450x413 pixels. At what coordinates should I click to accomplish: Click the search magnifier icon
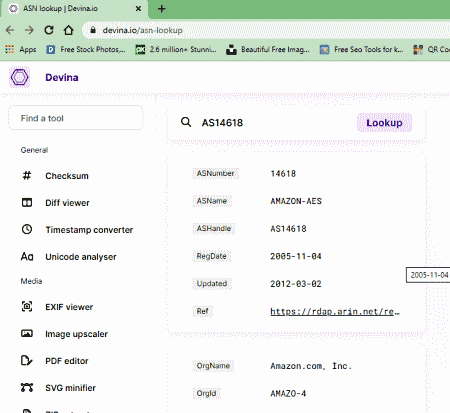pyautogui.click(x=186, y=122)
